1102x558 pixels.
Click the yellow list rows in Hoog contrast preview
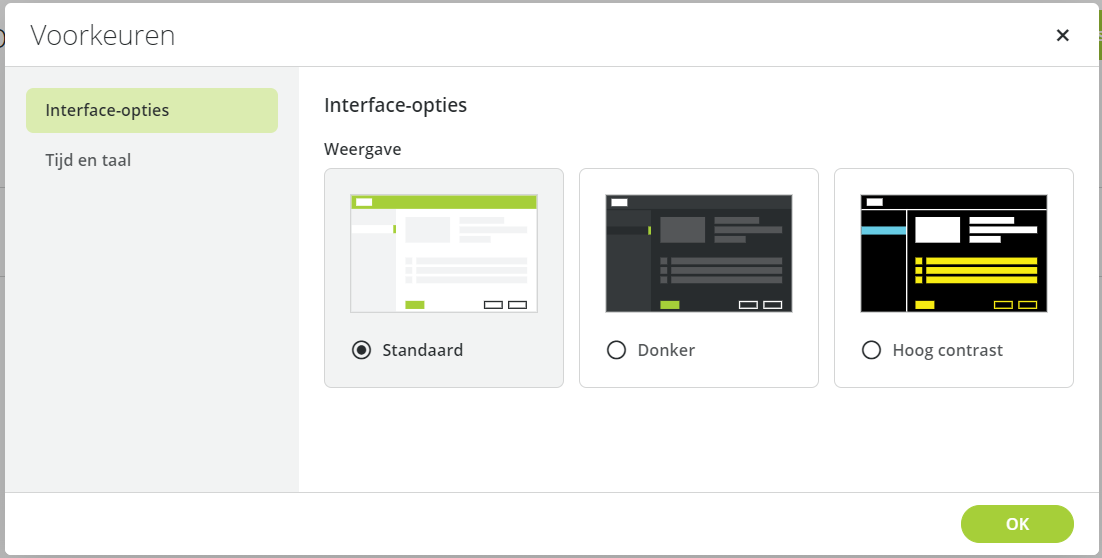click(x=976, y=271)
